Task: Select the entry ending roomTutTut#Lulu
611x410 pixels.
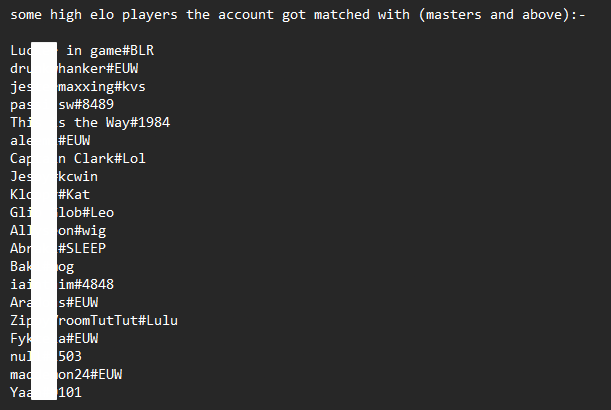Action: 94,320
